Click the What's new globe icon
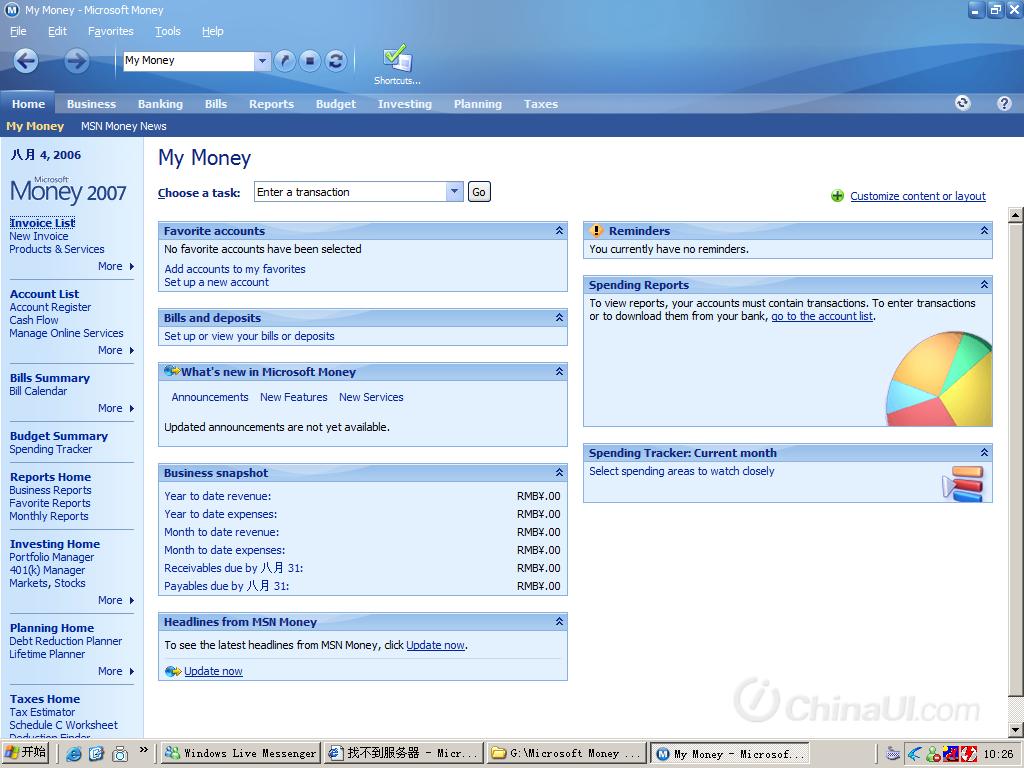 click(x=172, y=371)
